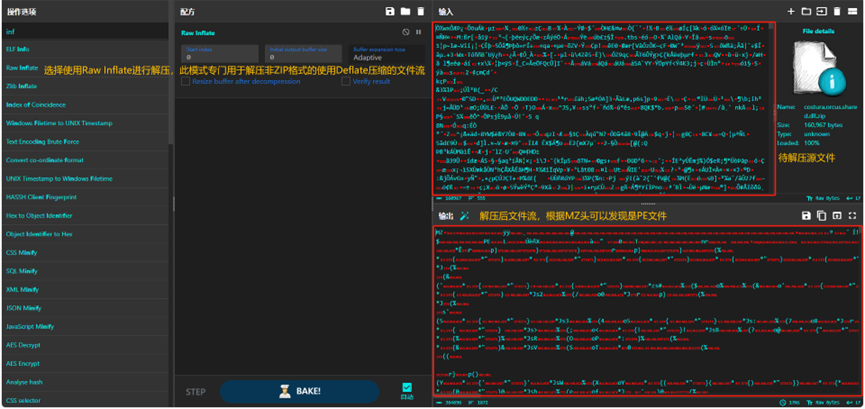Image resolution: width=865 pixels, height=409 pixels.
Task: Replace the input with the output
Action: point(837,215)
